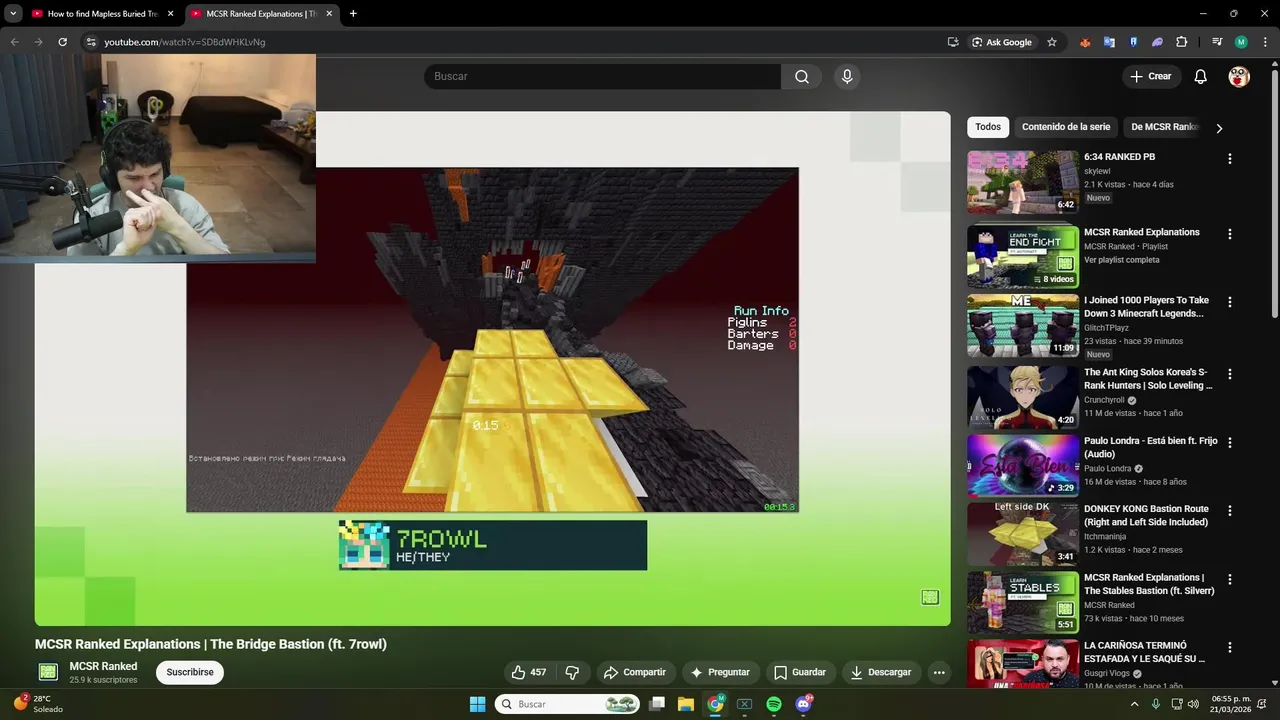Click the search magnifier button
This screenshot has width=1280, height=720.
pyautogui.click(x=802, y=77)
